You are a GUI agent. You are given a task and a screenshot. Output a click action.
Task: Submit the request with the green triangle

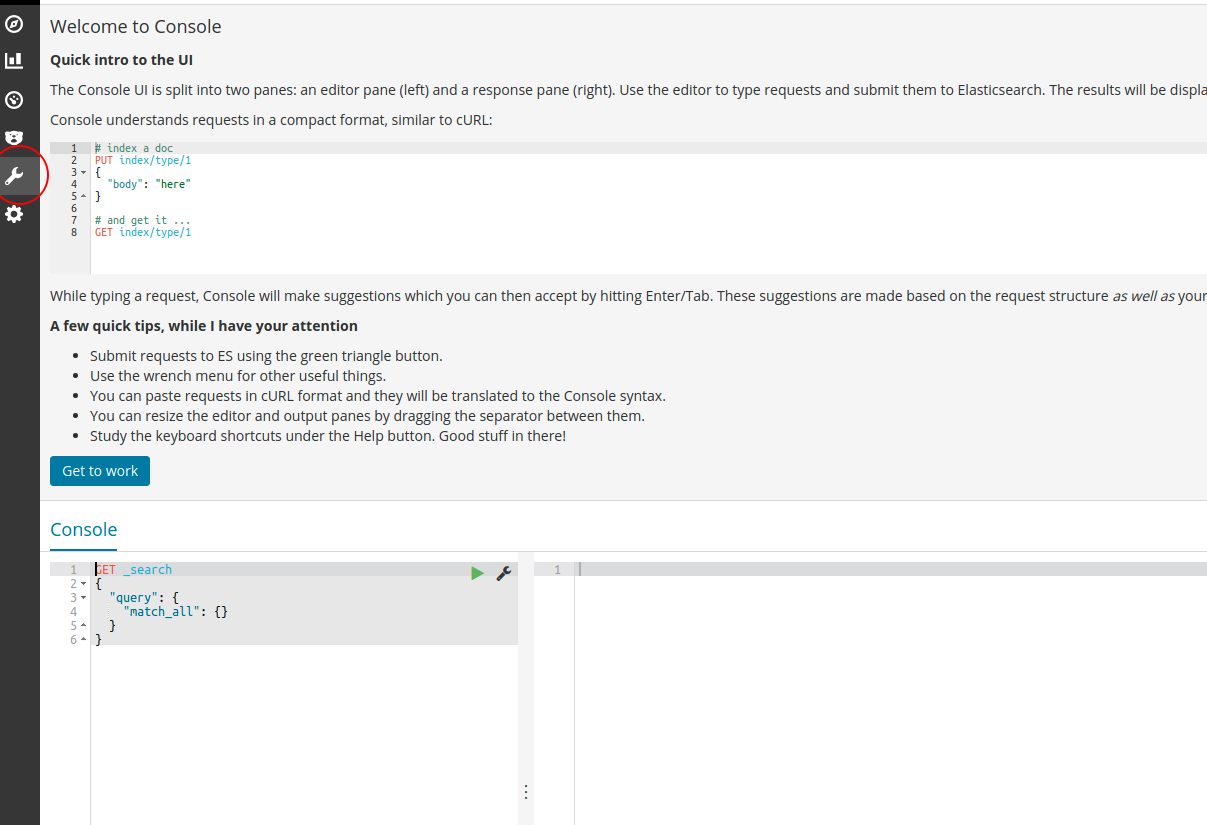coord(477,572)
